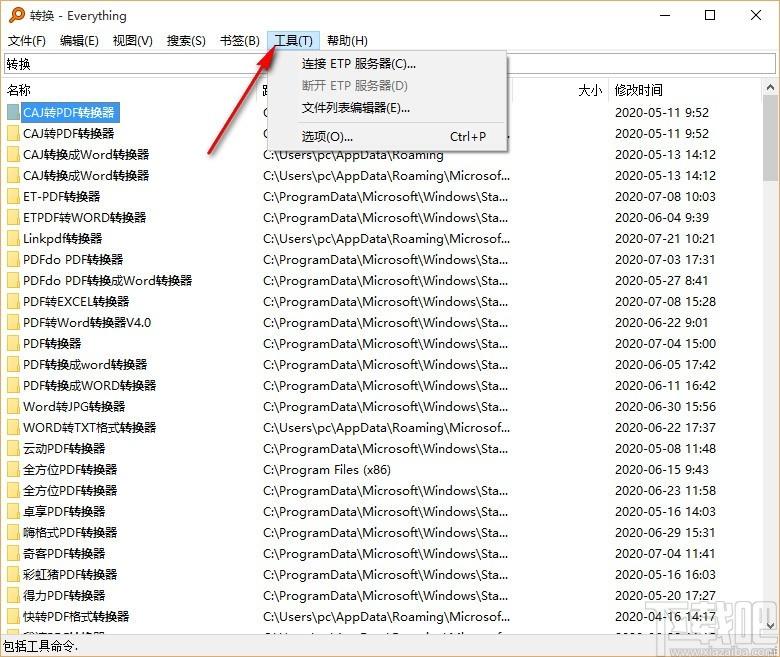Select PDFdo PDF转换成Word转换器 entry
This screenshot has height=657, width=780.
pos(107,281)
